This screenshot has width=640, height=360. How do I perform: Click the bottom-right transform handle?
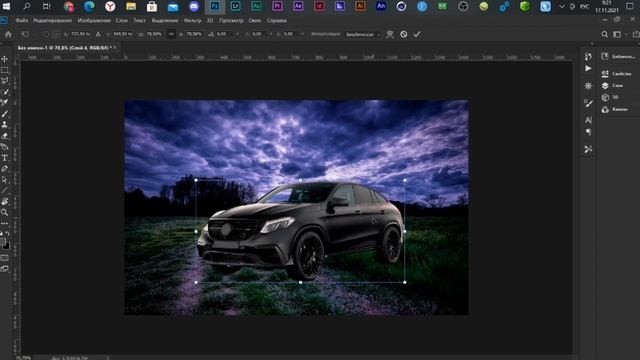404,282
